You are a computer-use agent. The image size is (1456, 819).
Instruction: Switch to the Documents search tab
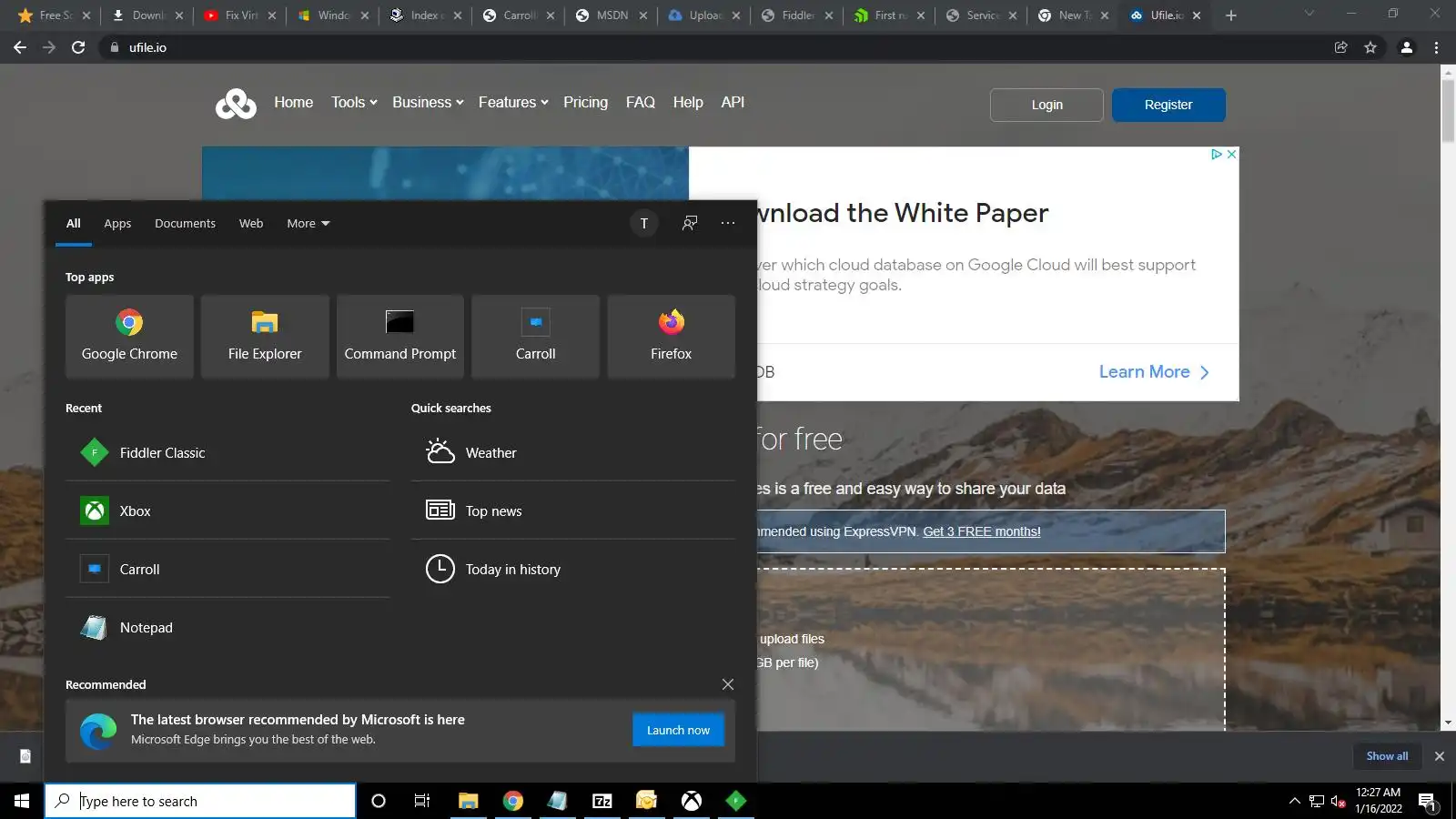(x=185, y=223)
